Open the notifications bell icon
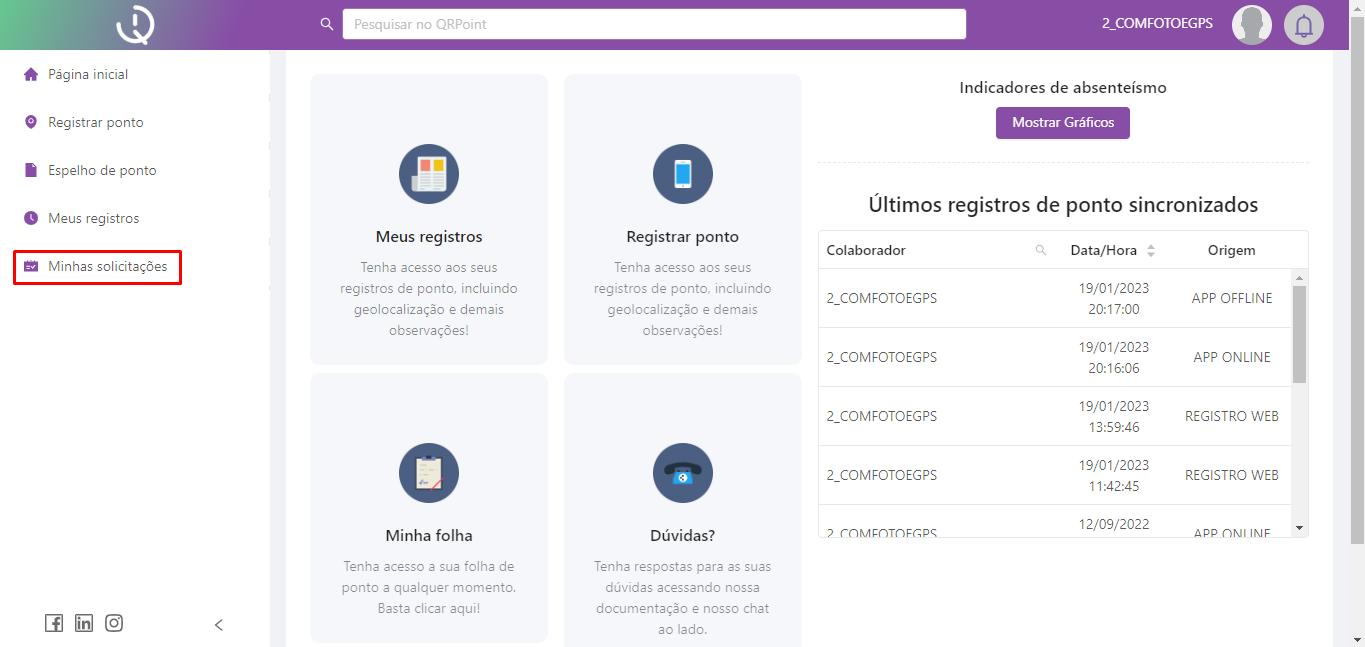 pyautogui.click(x=1303, y=25)
